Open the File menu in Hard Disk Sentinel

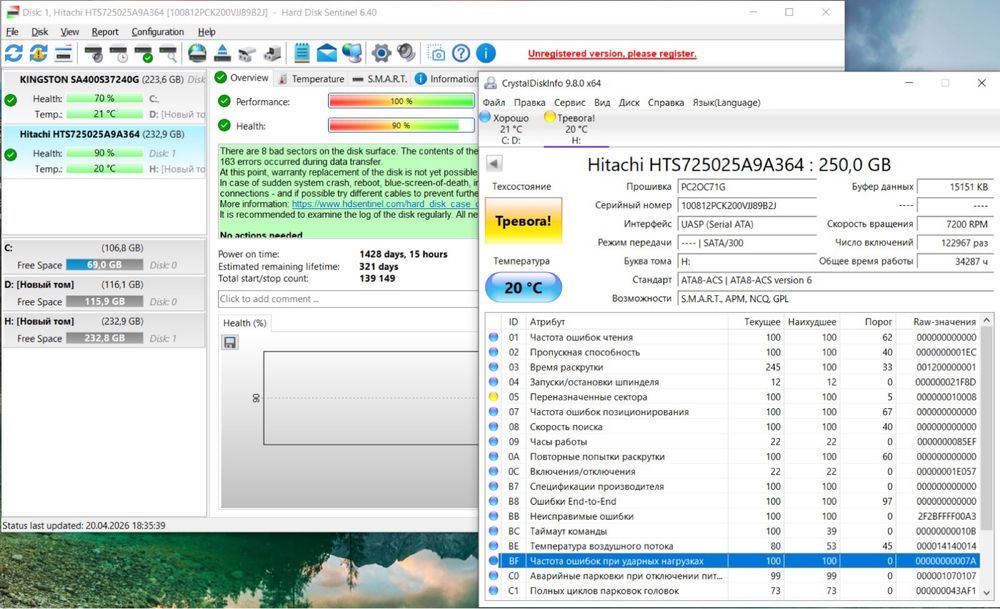click(12, 32)
